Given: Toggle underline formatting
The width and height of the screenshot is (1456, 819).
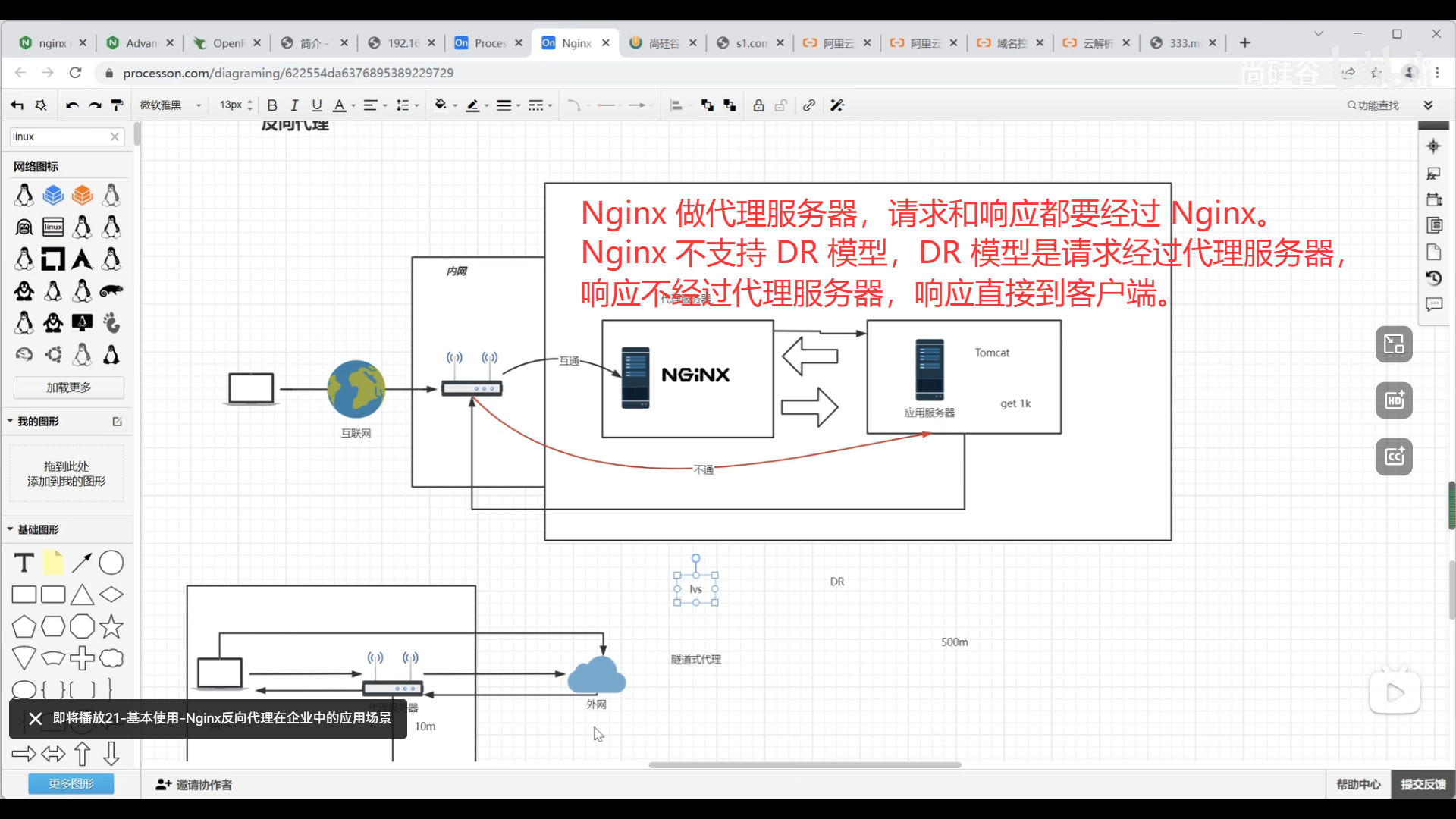Looking at the screenshot, I should (316, 105).
